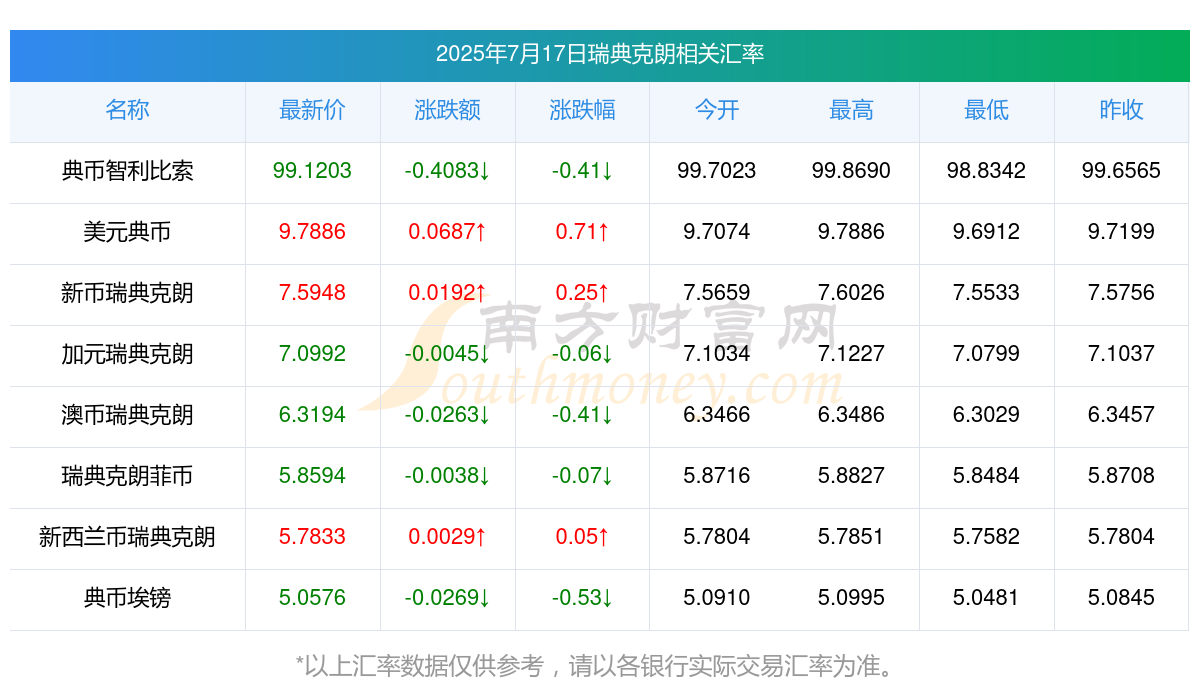The image size is (1200, 698).
Task: Click change amount -0.0045↓
Action: (447, 354)
